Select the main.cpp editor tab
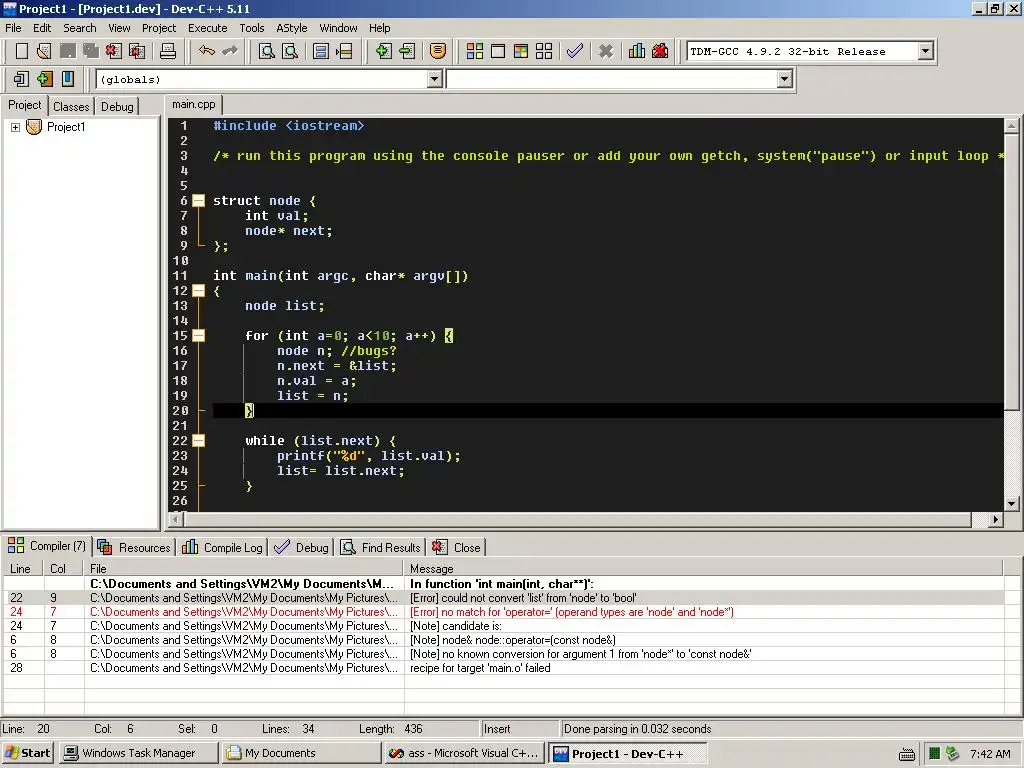This screenshot has width=1024, height=768. click(193, 104)
